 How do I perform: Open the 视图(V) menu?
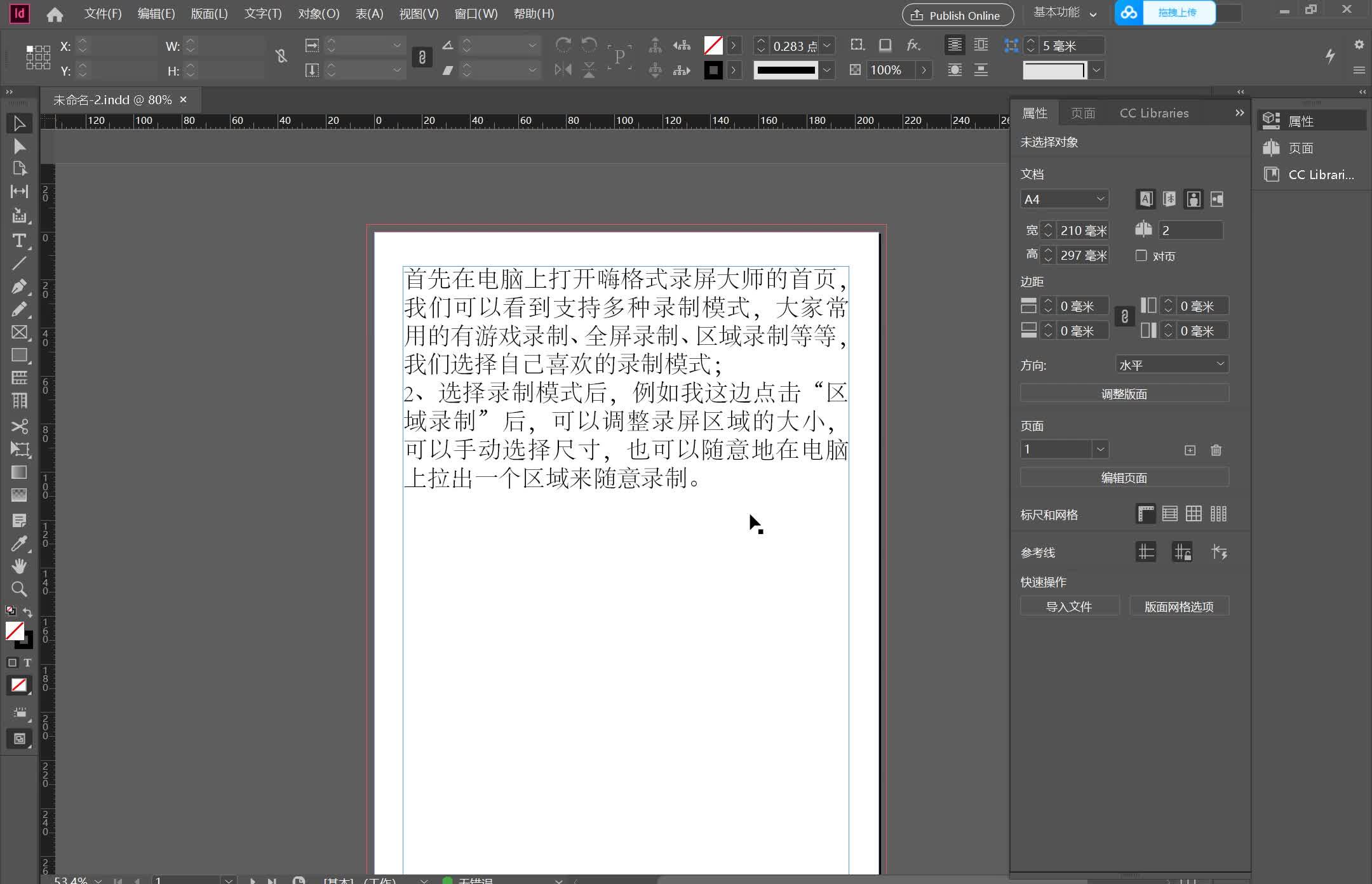(x=417, y=13)
